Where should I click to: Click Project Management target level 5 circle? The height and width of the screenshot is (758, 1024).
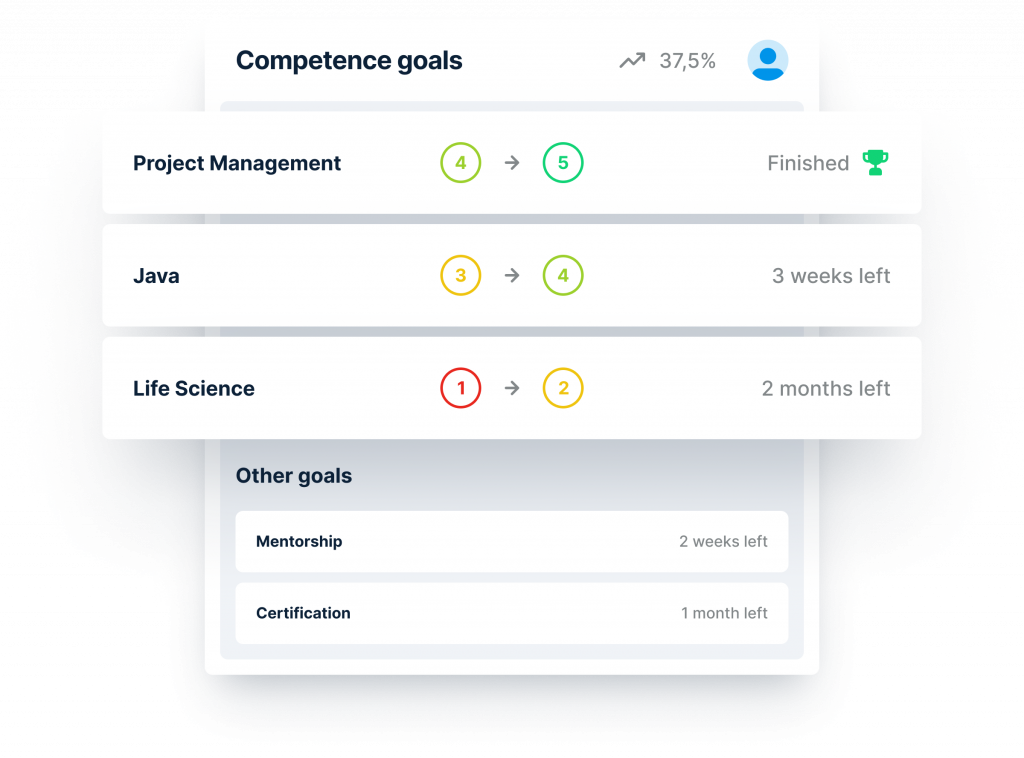click(563, 163)
